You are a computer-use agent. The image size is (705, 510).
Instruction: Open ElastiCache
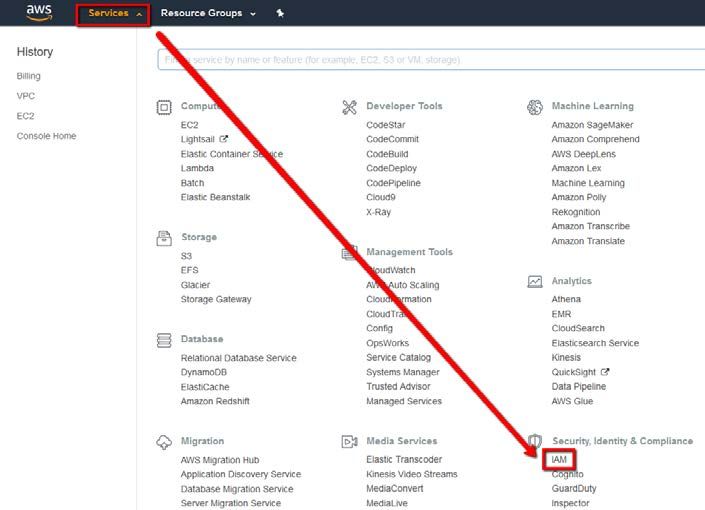[x=205, y=387]
